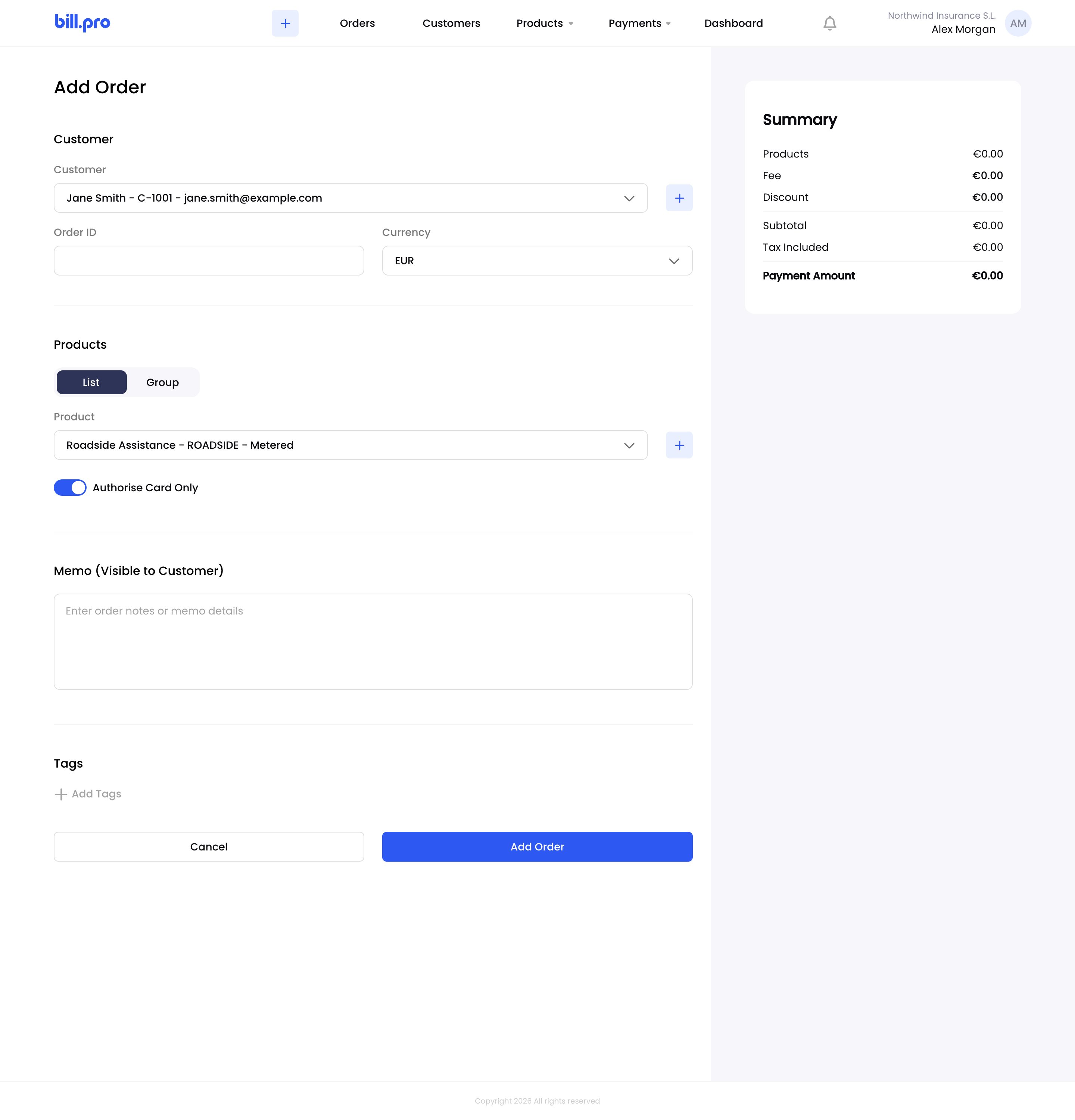
Task: Click the bill.pro logo
Action: tap(82, 22)
